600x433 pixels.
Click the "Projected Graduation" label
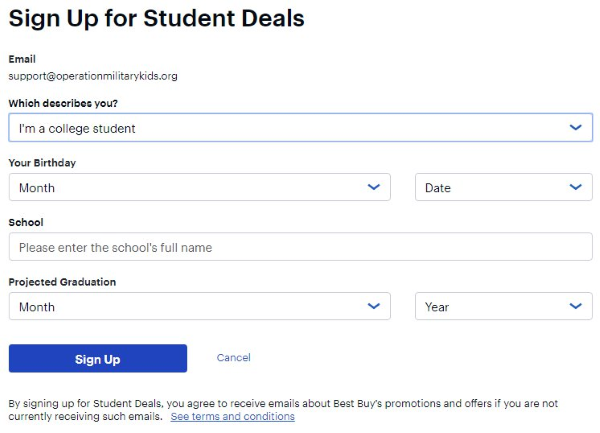62,282
